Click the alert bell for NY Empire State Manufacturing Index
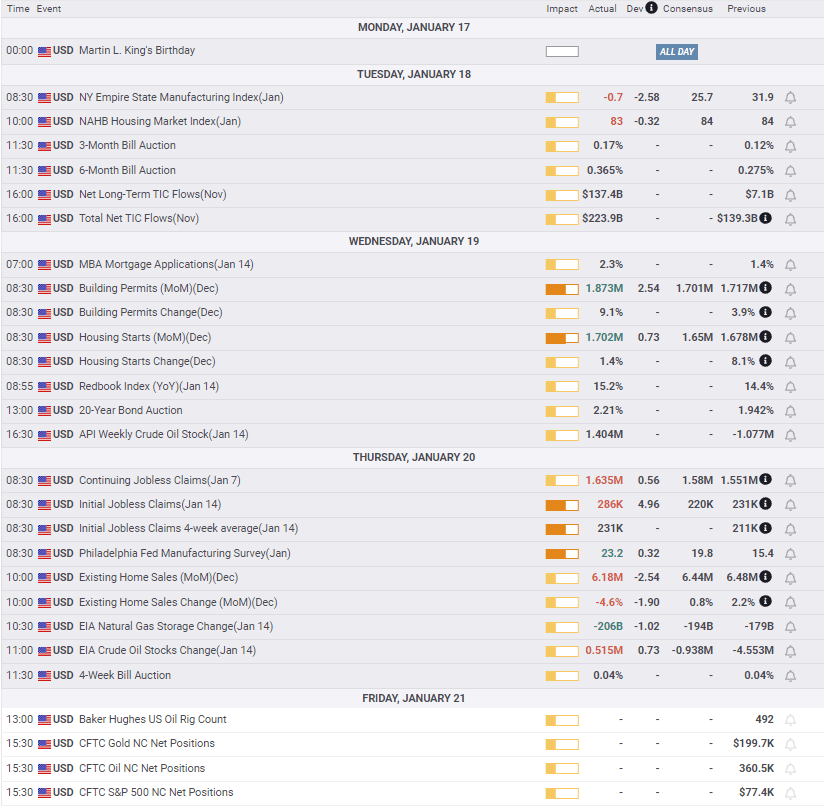Screen dimensions: 824x807 click(x=790, y=98)
